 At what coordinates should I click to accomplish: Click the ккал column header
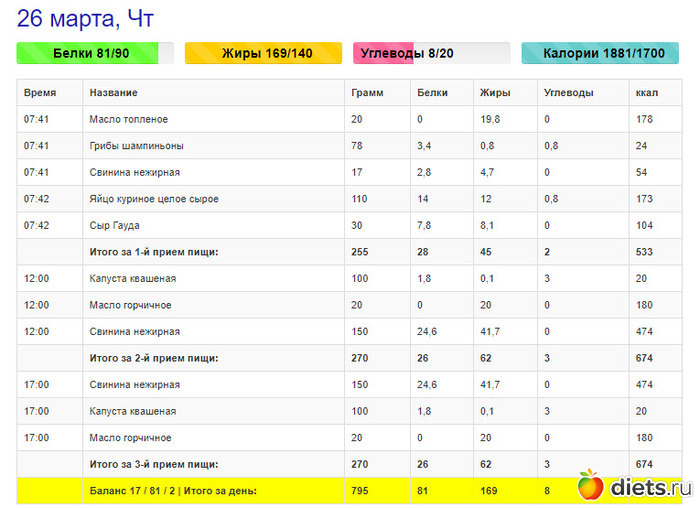[646, 93]
